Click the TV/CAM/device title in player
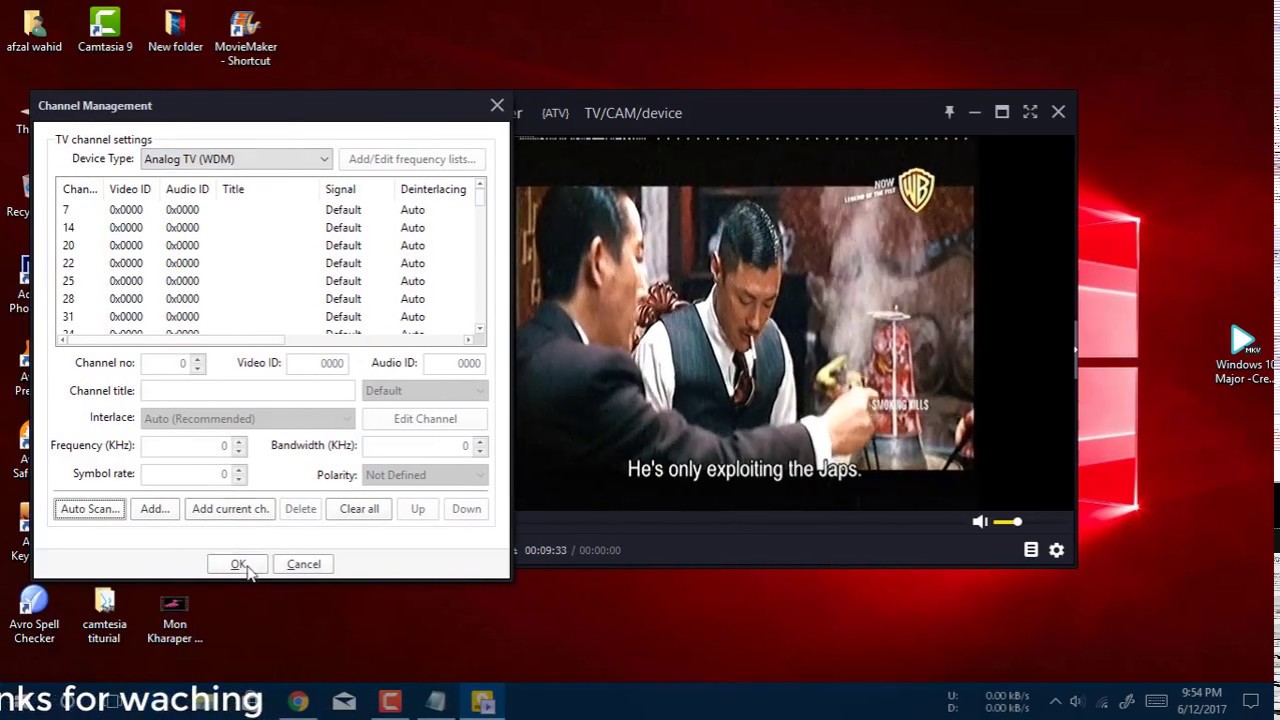Image resolution: width=1280 pixels, height=720 pixels. pos(633,113)
